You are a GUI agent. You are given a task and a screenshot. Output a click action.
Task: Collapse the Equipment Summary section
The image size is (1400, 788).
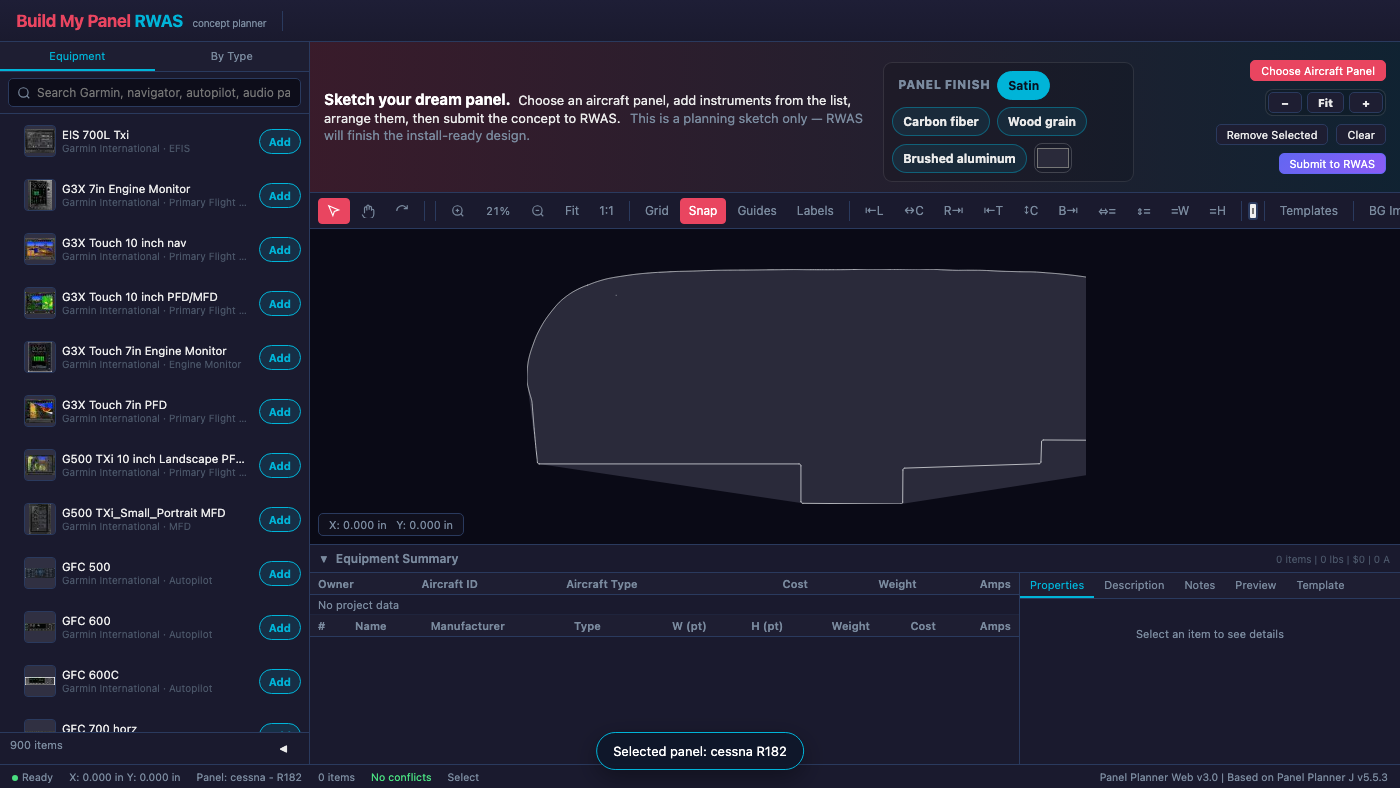coord(324,559)
